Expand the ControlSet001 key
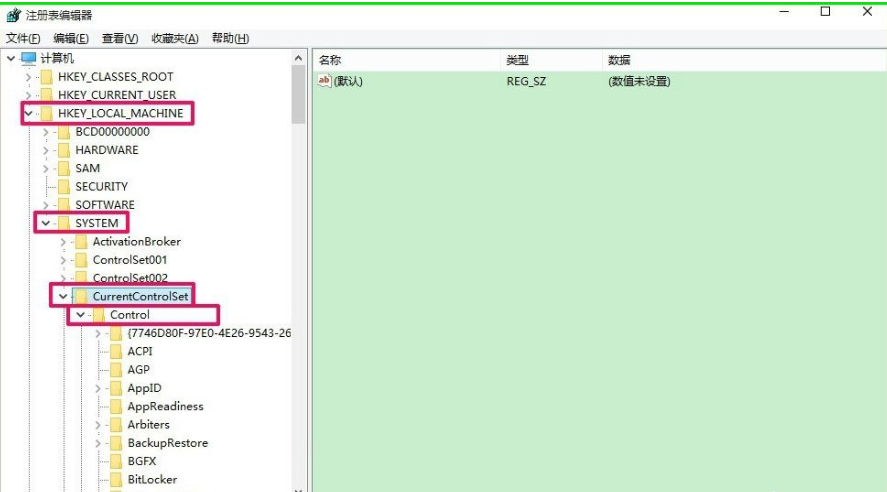 [63, 260]
